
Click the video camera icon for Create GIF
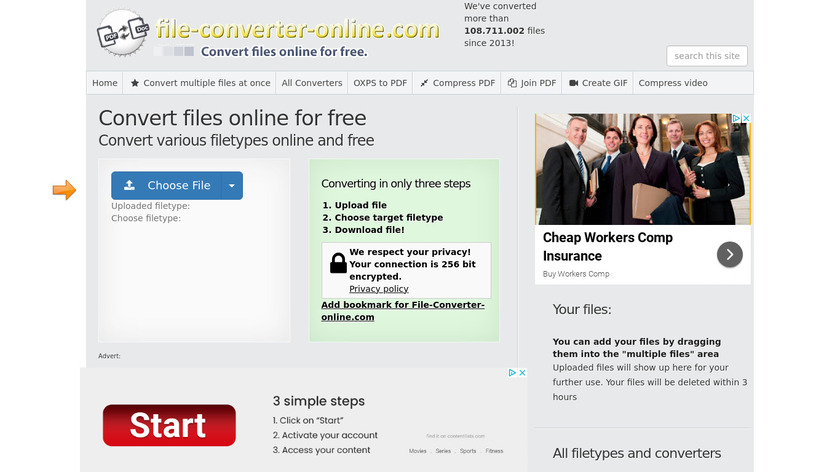click(x=573, y=83)
